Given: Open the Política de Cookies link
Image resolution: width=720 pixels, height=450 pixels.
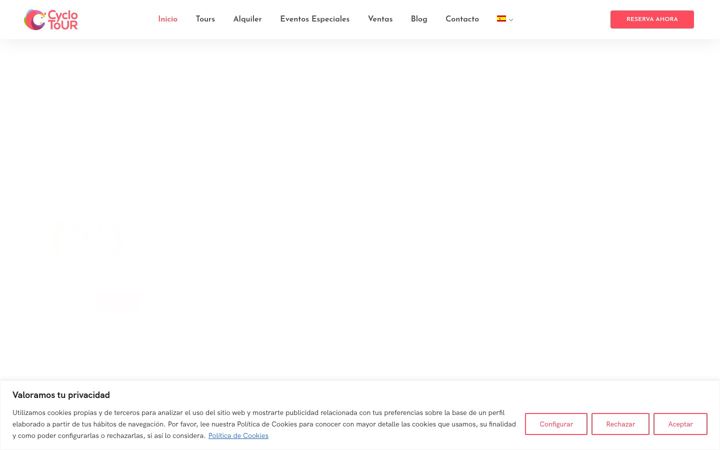Looking at the screenshot, I should 238,435.
